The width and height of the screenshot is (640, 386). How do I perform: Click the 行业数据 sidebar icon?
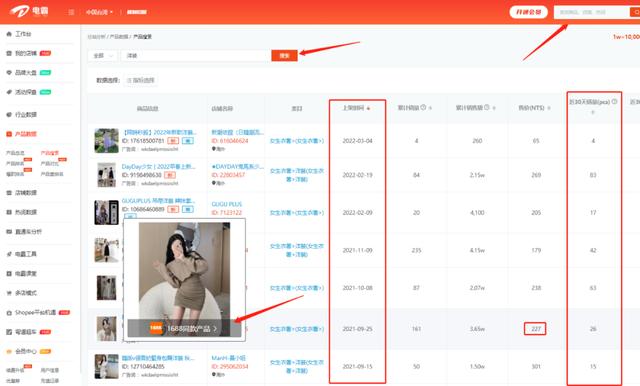click(9, 115)
